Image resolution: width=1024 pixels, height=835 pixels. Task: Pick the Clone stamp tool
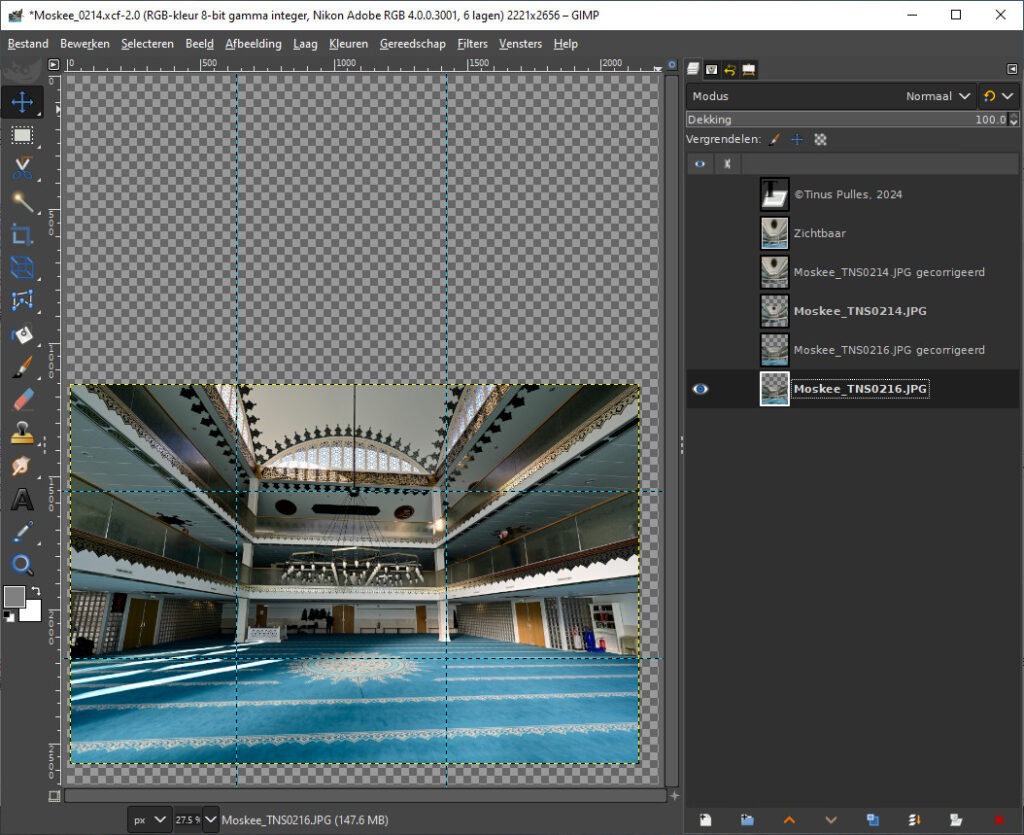click(x=21, y=433)
